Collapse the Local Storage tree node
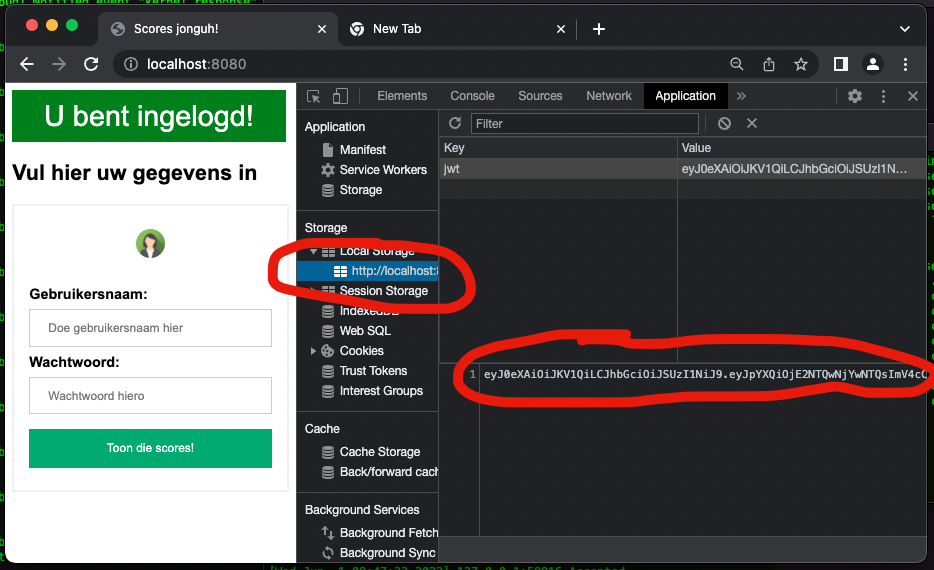The image size is (934, 570). click(x=313, y=251)
